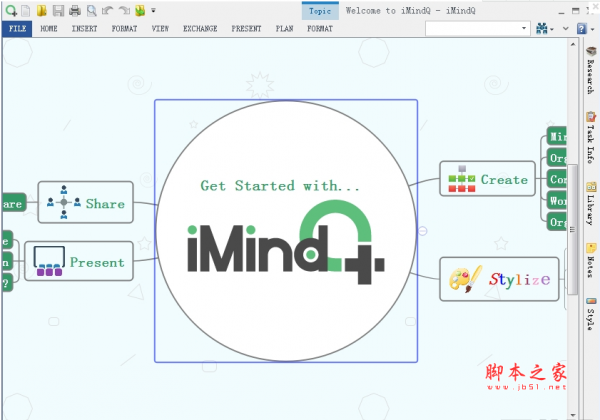Expand the quick access toolbar customize arrow
This screenshot has width=600, height=420.
pos(153,11)
